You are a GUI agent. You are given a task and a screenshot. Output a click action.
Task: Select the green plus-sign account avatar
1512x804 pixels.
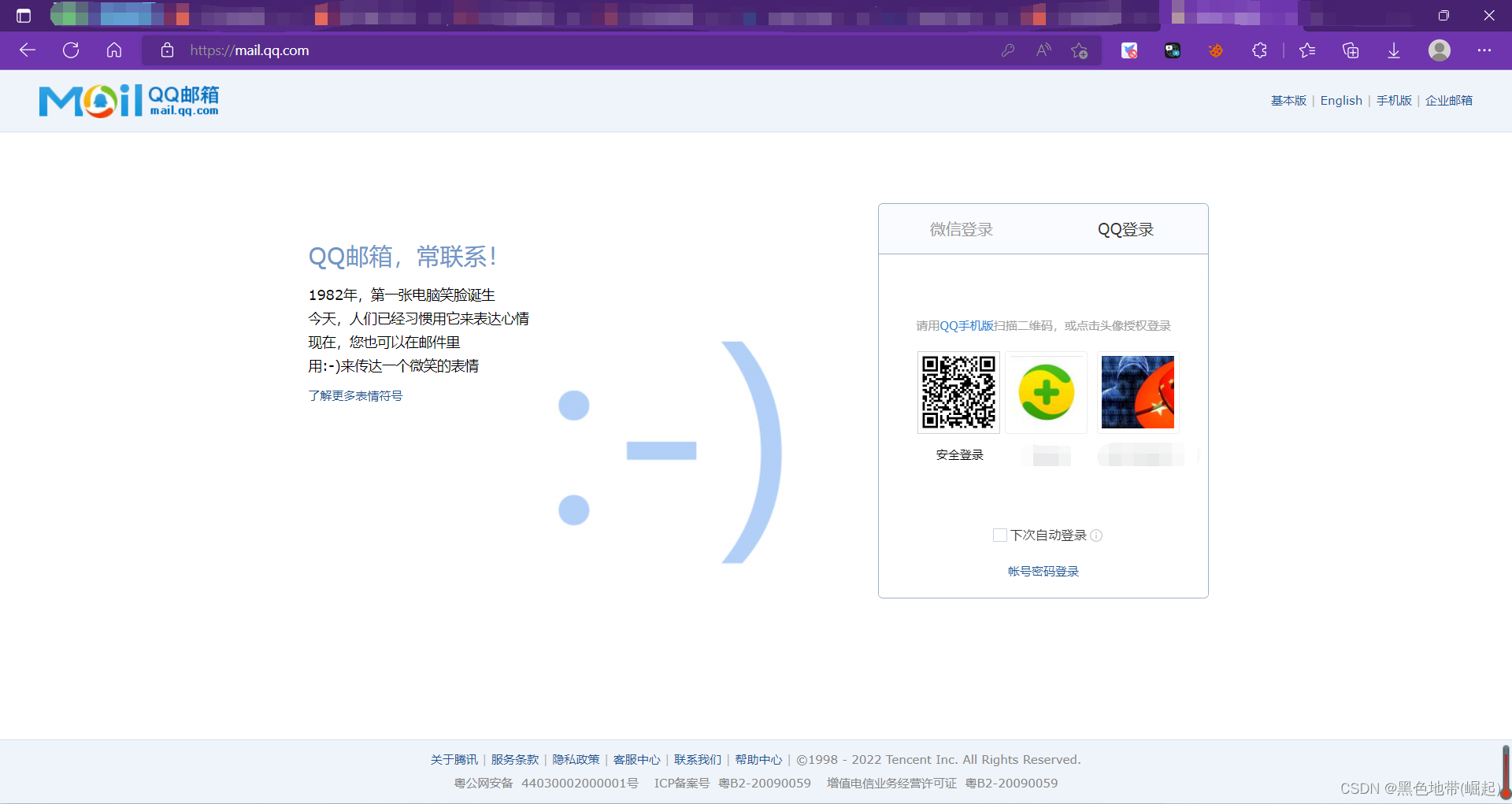point(1047,392)
